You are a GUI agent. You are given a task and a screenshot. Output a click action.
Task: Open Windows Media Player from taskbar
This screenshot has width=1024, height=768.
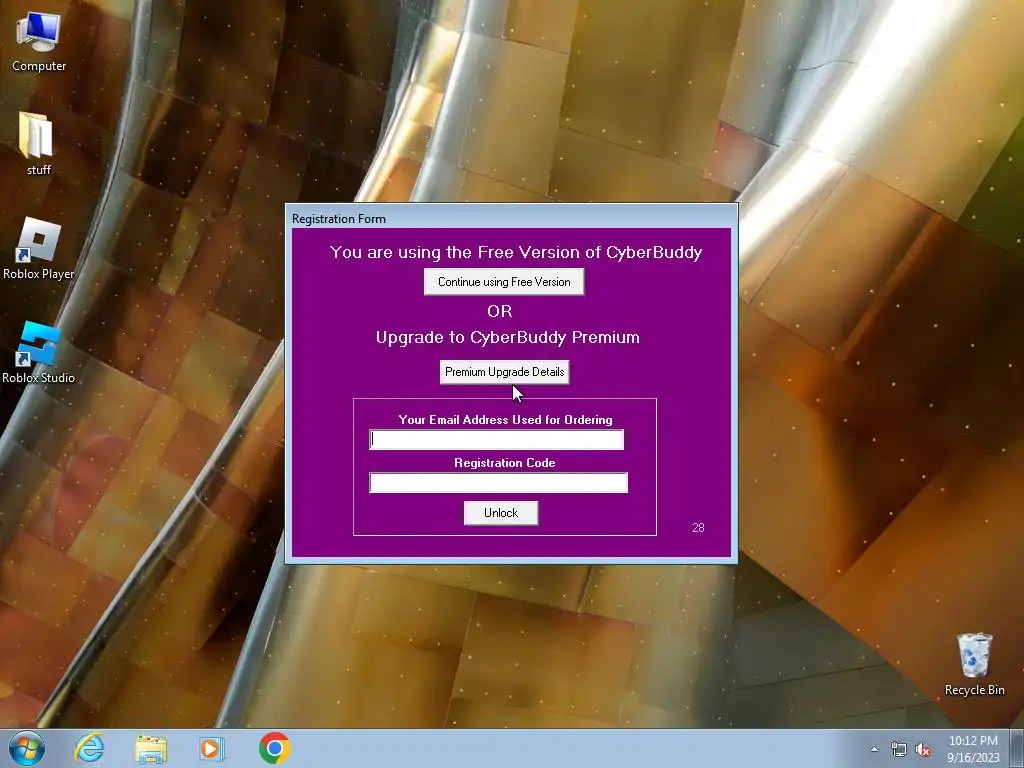point(212,749)
